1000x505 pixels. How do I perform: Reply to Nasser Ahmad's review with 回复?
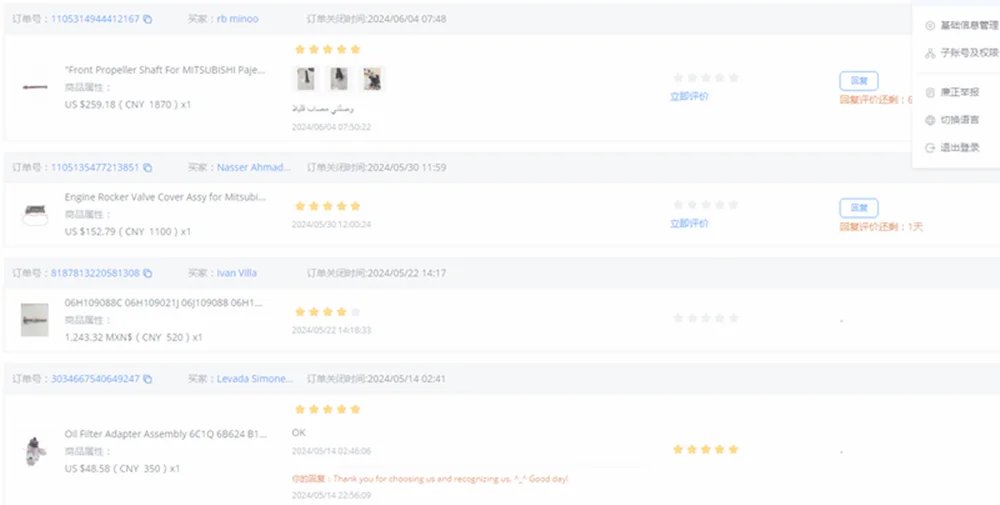(858, 208)
